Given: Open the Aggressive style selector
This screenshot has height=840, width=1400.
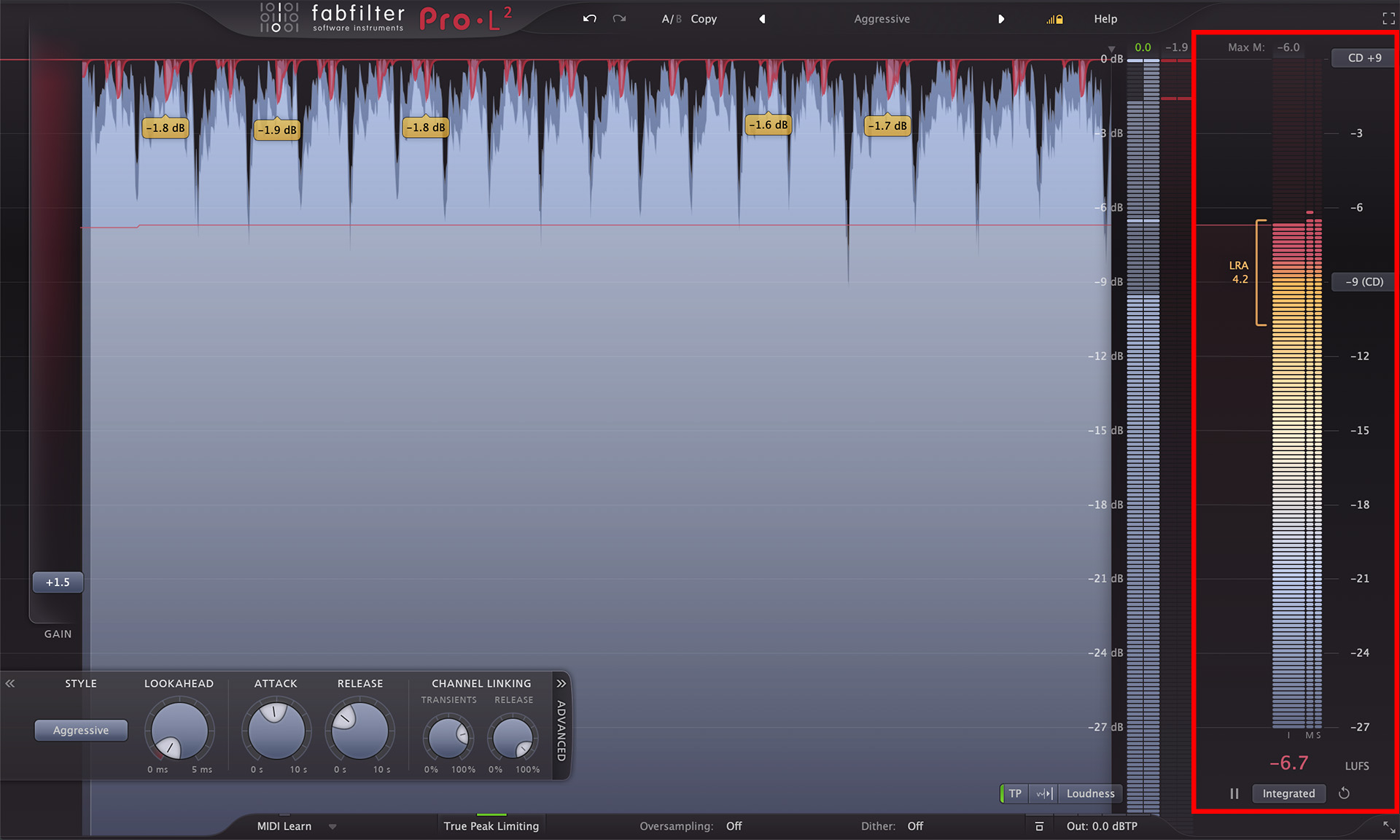Looking at the screenshot, I should [x=81, y=730].
